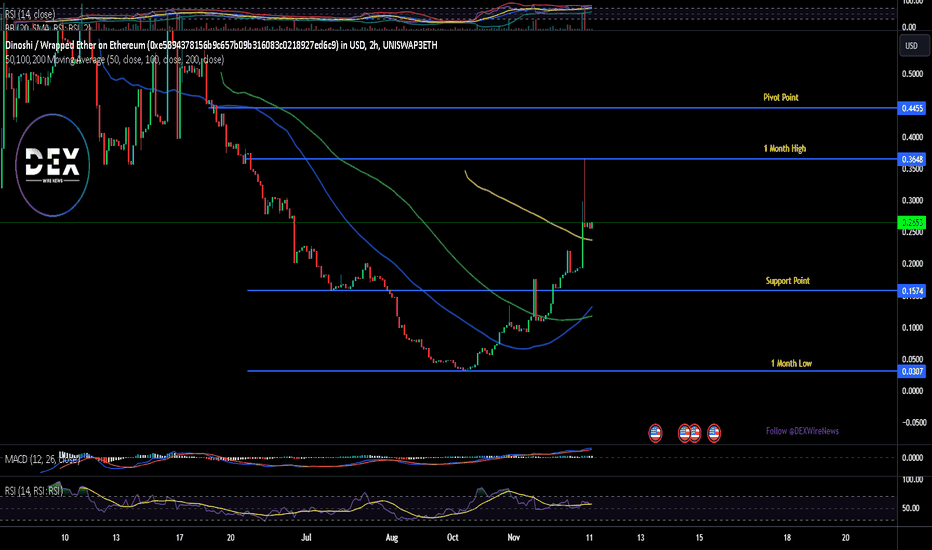
Task: Click the 0.3648 blue price tag
Action: pos(912,159)
